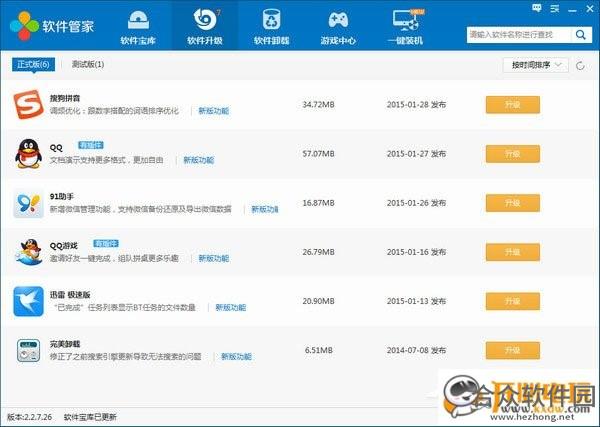Switch to 正式版(6) tab
The image size is (600, 427).
pyautogui.click(x=33, y=64)
